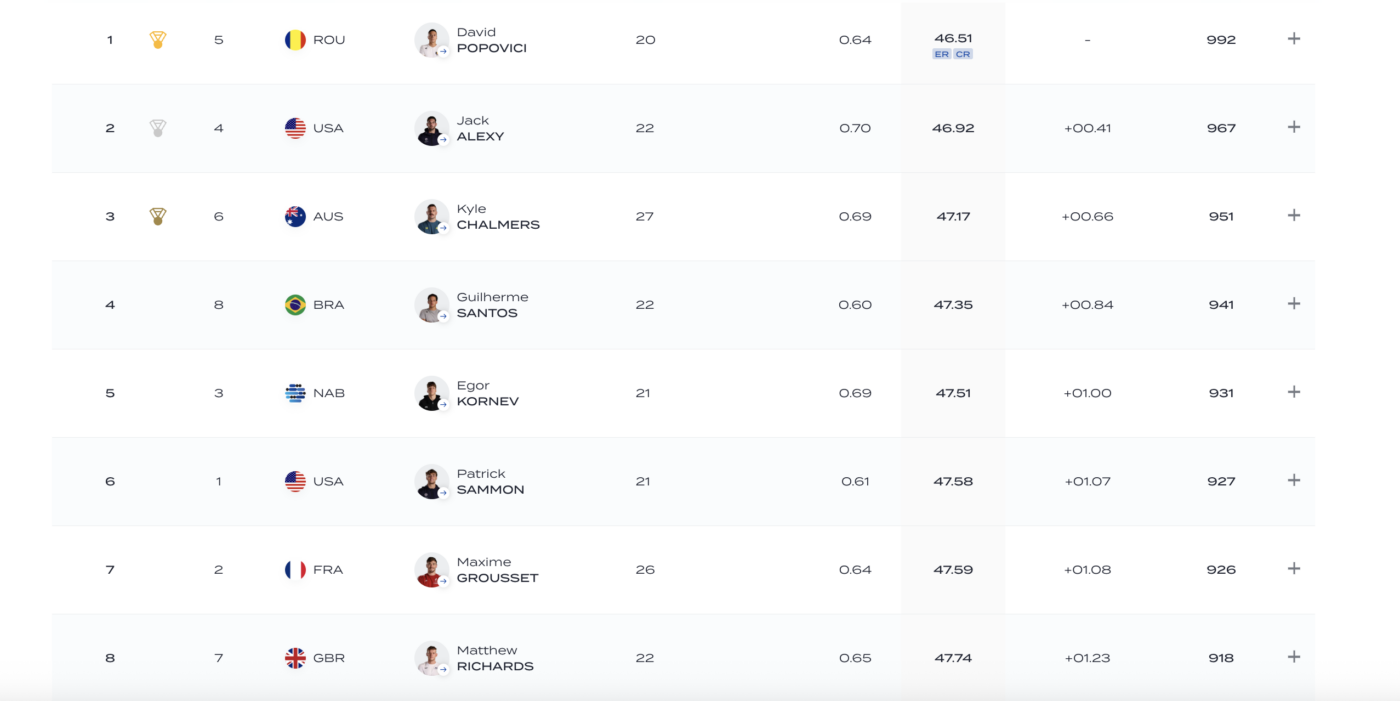Viewport: 1400px width, 701px height.
Task: Expand Matthew Richards' result row
Action: (1293, 657)
